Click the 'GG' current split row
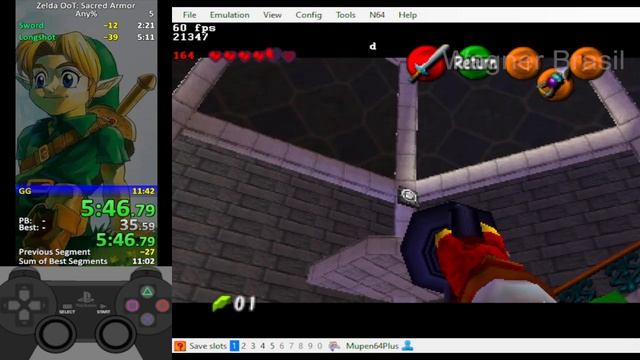This screenshot has height=360, width=640. 87,191
